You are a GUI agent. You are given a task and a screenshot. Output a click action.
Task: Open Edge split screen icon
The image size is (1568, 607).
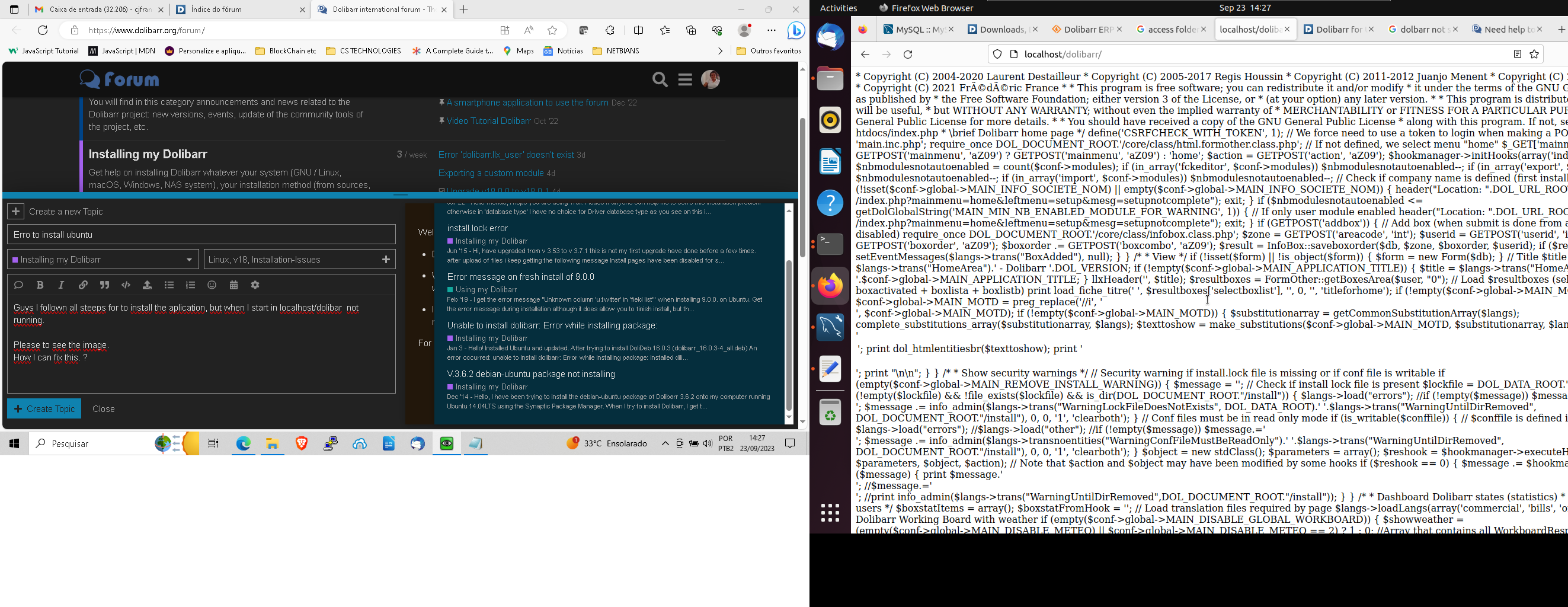639,30
